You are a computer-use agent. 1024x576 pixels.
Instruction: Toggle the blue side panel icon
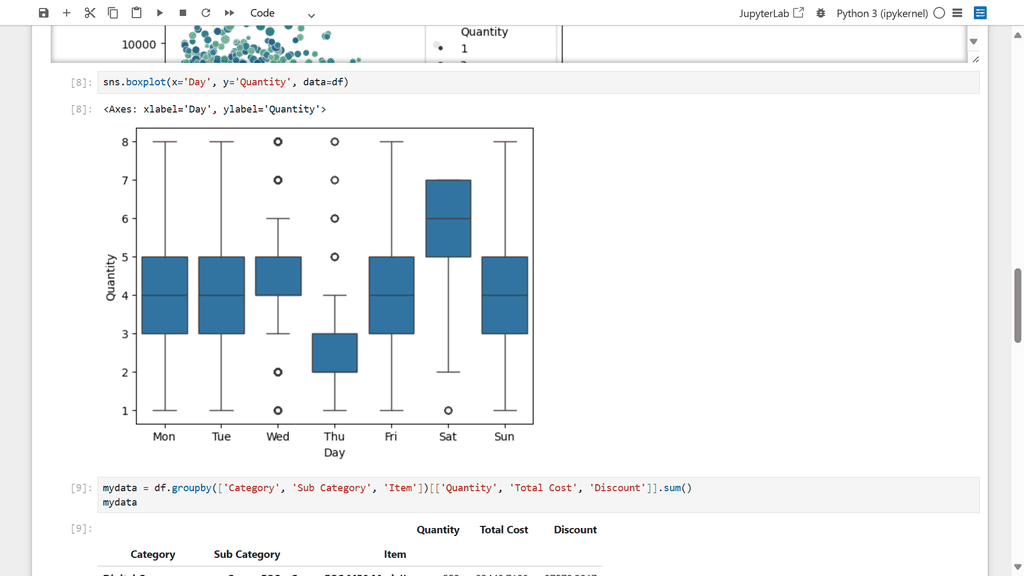click(x=980, y=13)
